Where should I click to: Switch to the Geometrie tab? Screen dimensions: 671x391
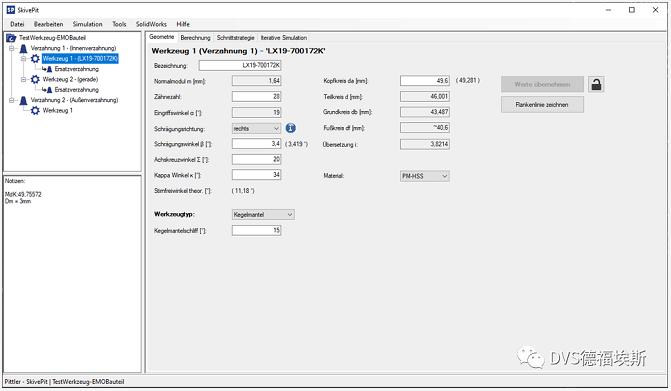(161, 37)
